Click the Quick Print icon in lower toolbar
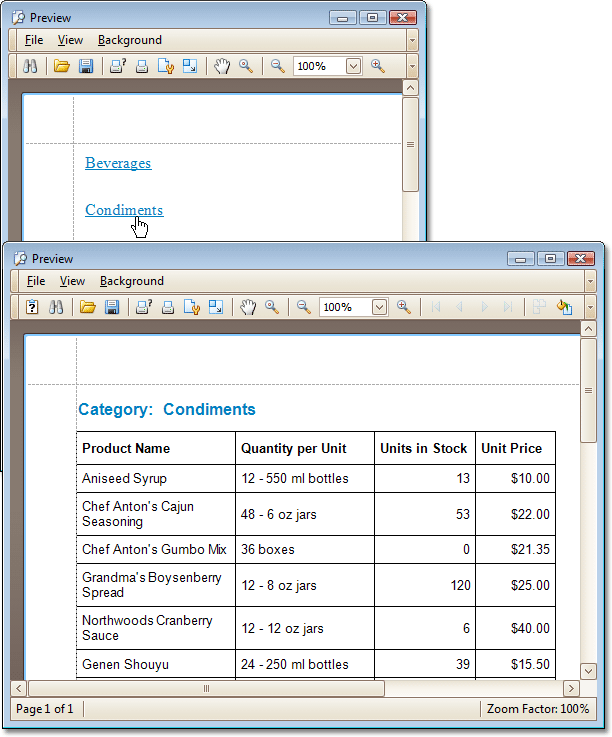The height and width of the screenshot is (737, 612). (x=168, y=307)
